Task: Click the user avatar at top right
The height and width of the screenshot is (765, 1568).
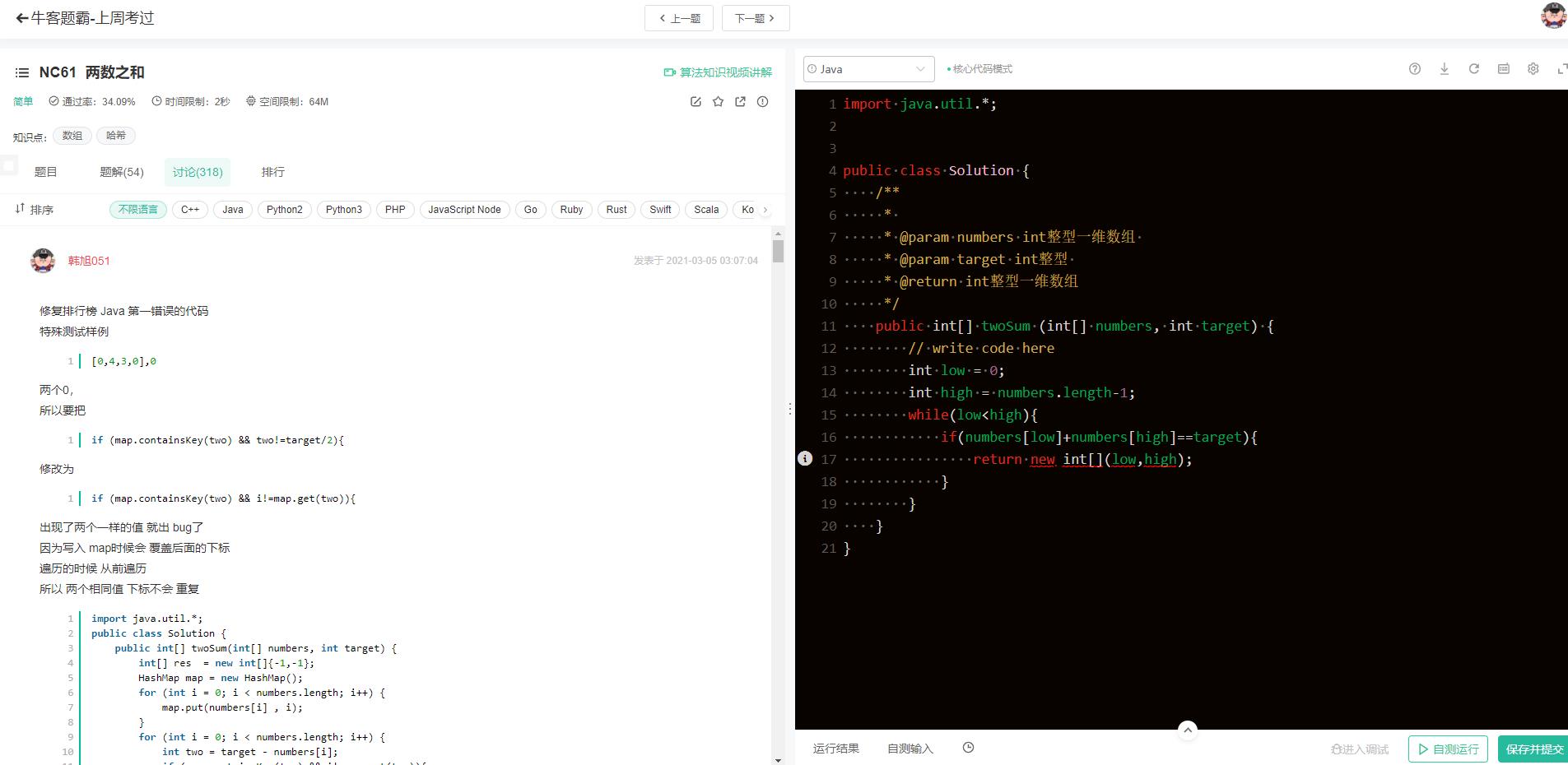Action: [x=1553, y=16]
